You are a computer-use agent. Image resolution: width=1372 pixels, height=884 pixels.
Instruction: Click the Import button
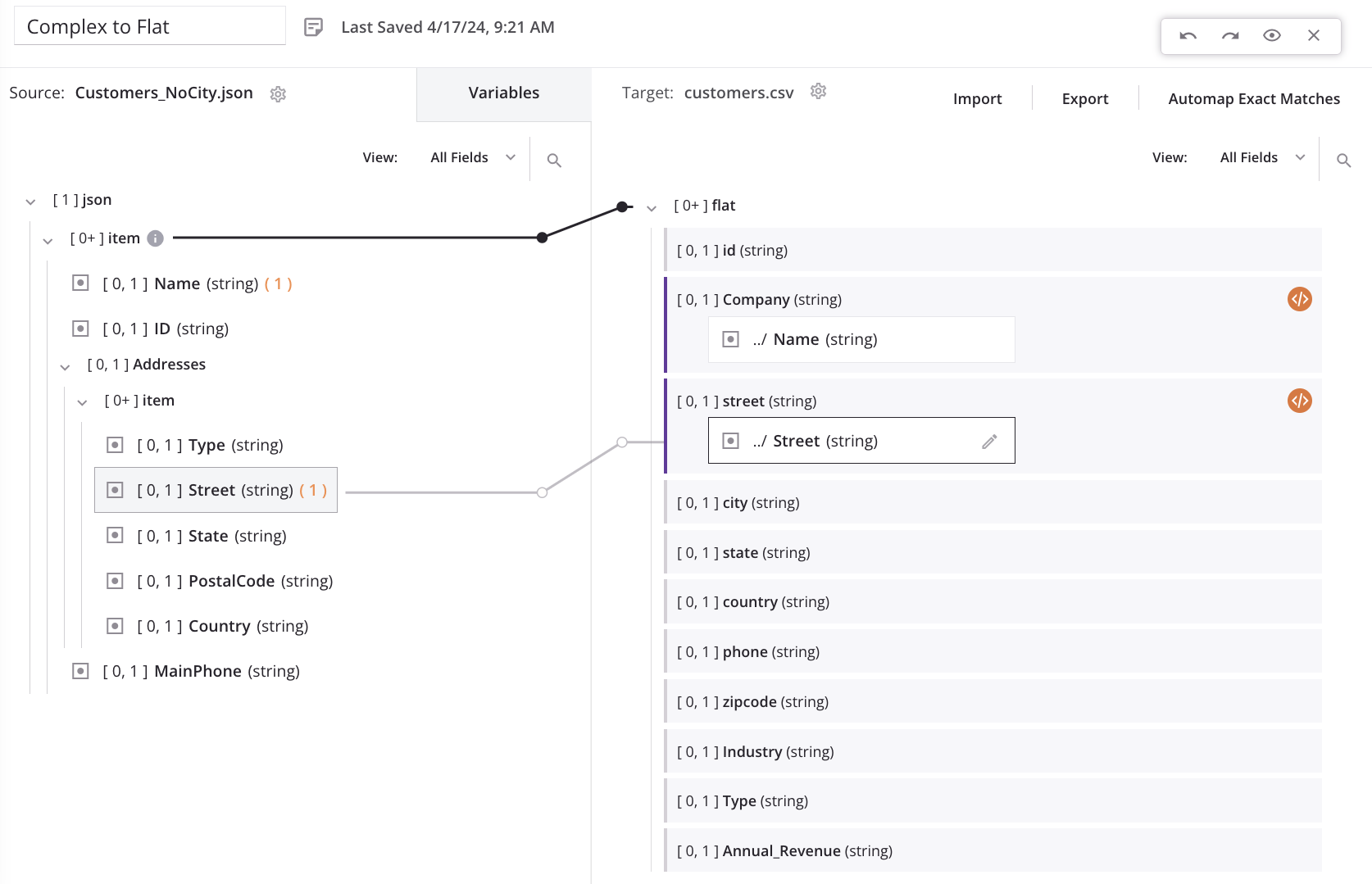click(977, 99)
